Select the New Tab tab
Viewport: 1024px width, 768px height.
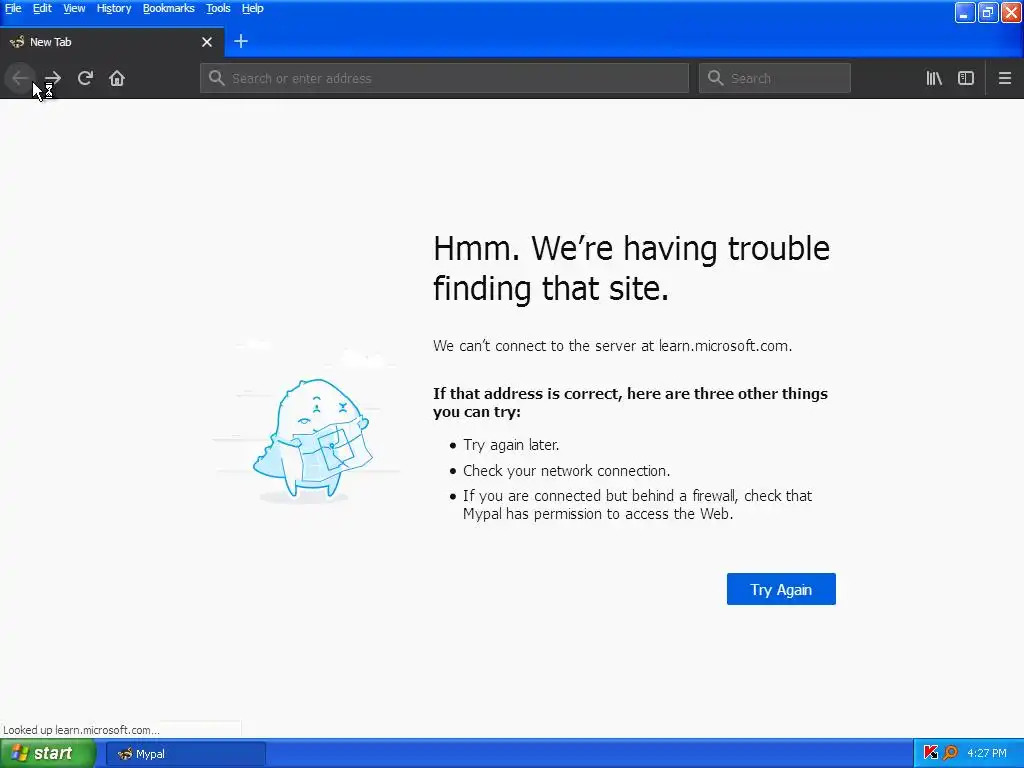112,42
